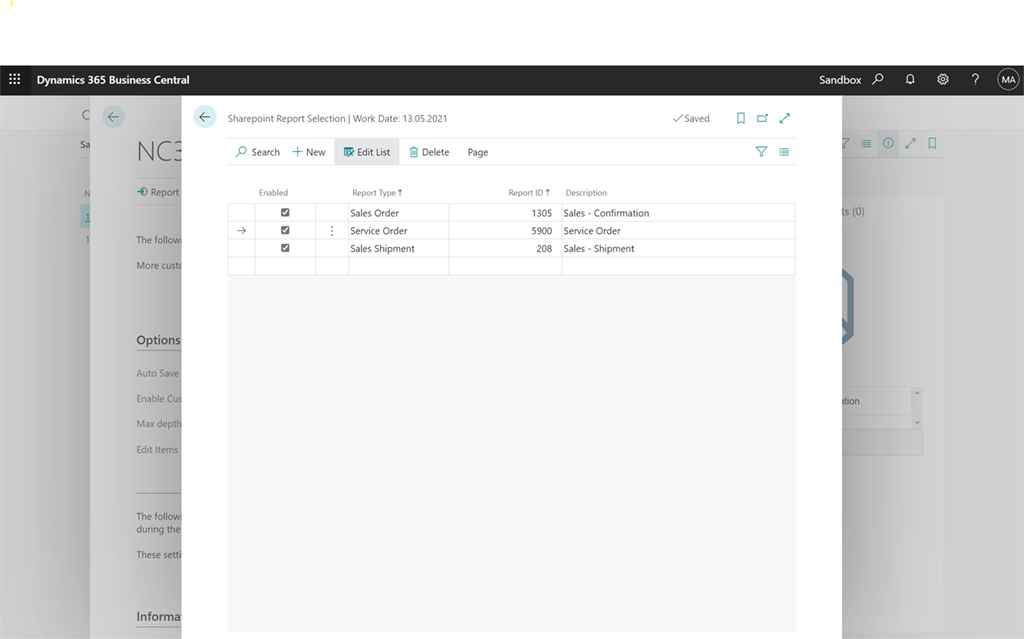The height and width of the screenshot is (639, 1024).
Task: Sort by Report Type column header
Action: click(377, 193)
